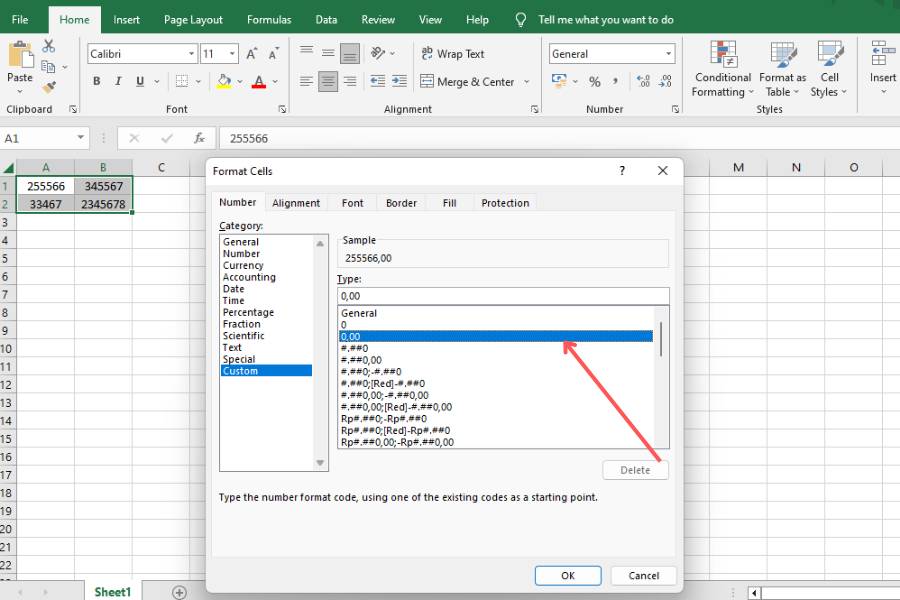Open the Number group dialog launcher
Viewport: 900px width, 600px height.
pos(675,109)
